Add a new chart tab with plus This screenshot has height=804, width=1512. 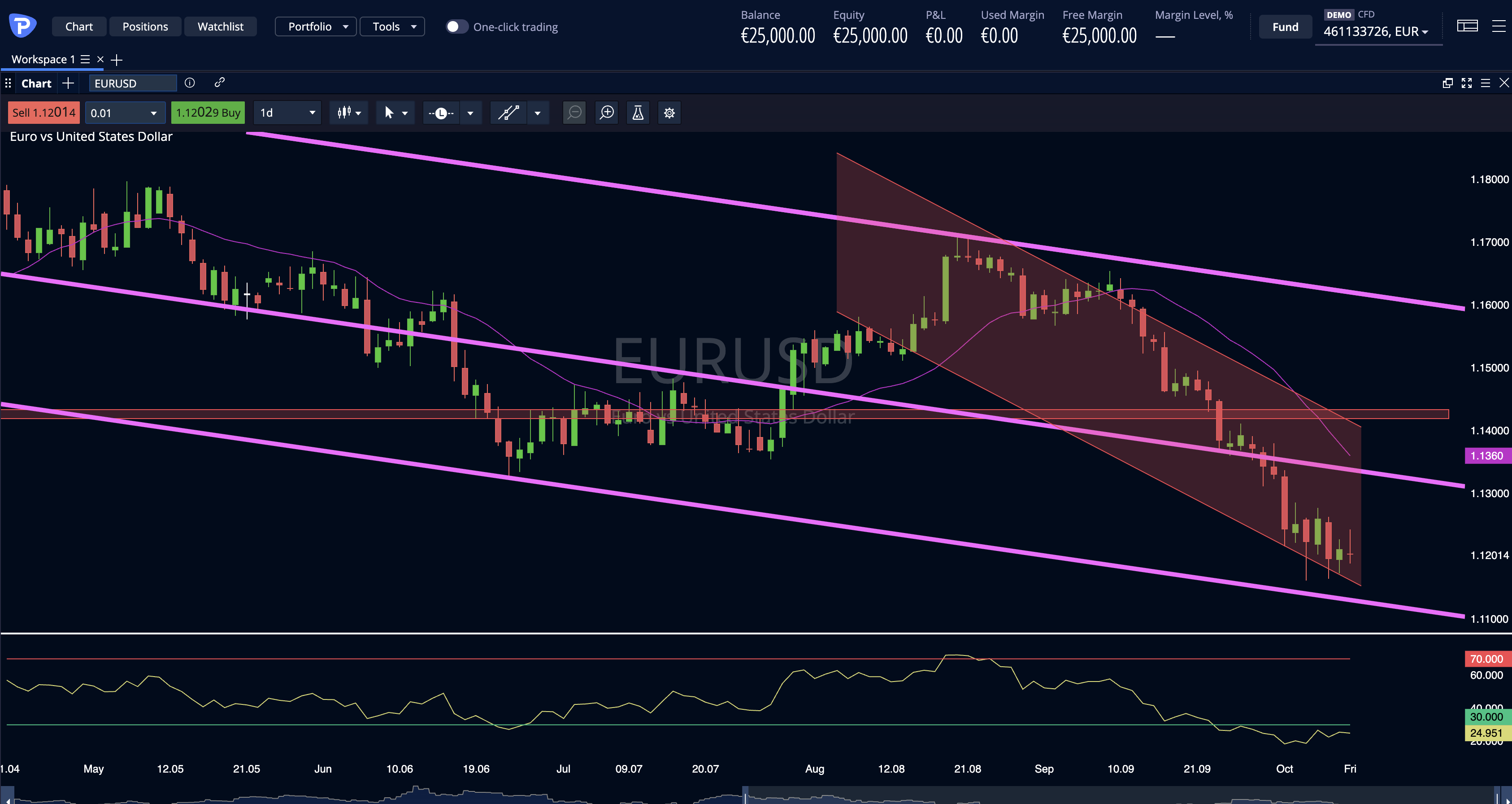pos(68,83)
